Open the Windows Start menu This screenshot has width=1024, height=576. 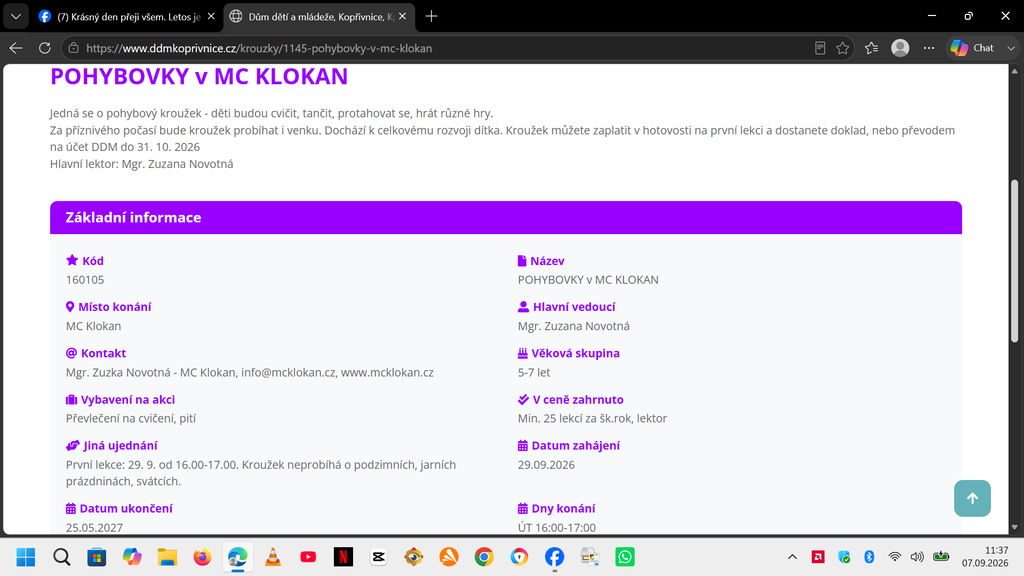[26, 557]
